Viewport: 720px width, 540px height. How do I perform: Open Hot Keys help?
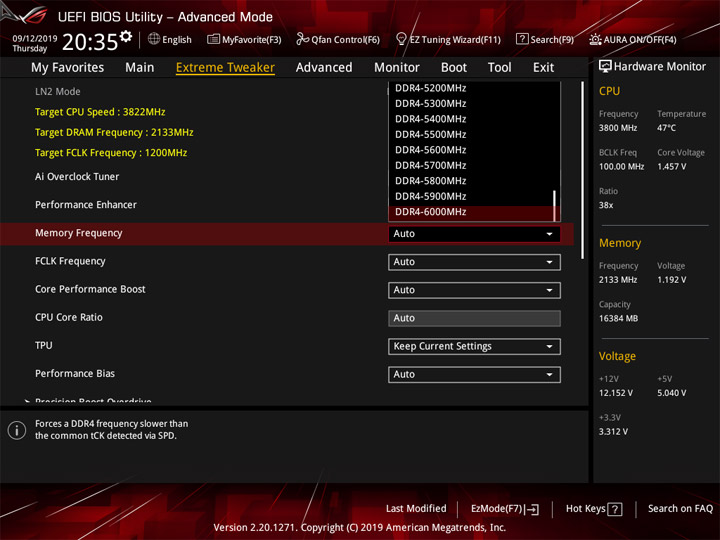click(594, 509)
